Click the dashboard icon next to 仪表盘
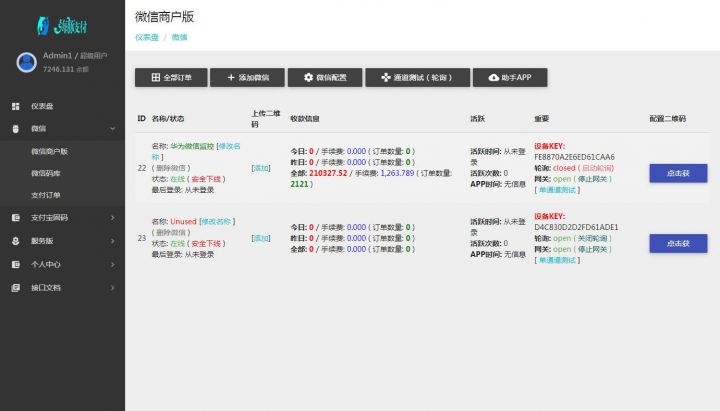Image resolution: width=720 pixels, height=411 pixels. pyautogui.click(x=16, y=106)
